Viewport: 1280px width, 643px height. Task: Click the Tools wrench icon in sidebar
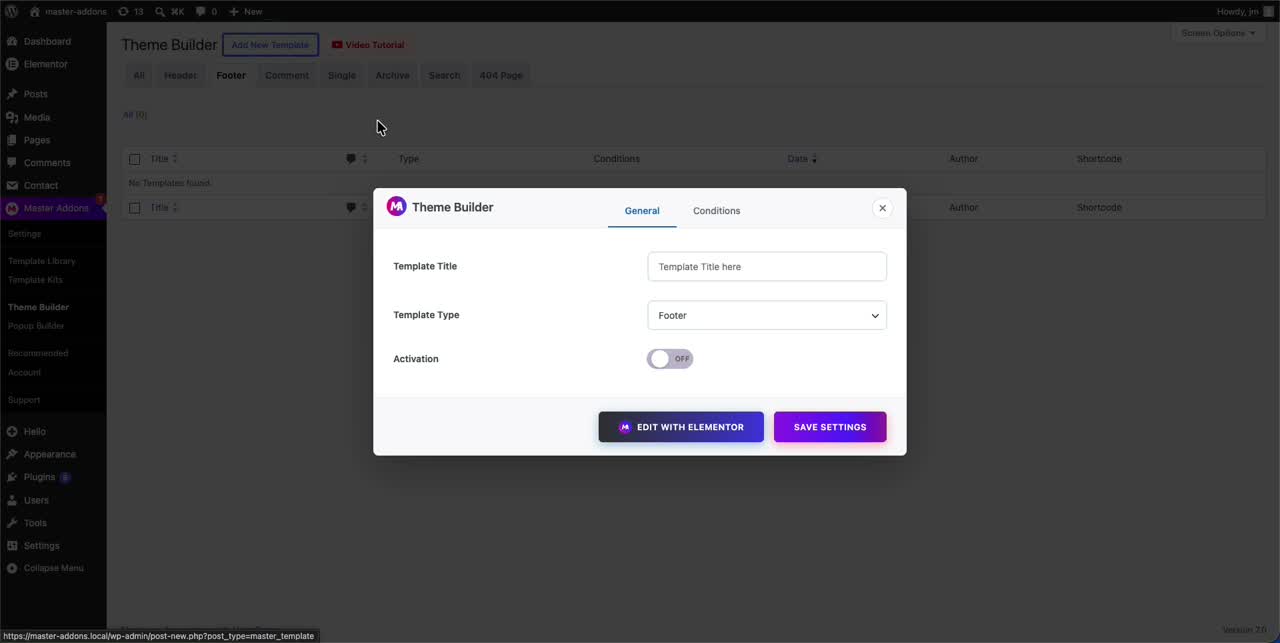point(12,523)
